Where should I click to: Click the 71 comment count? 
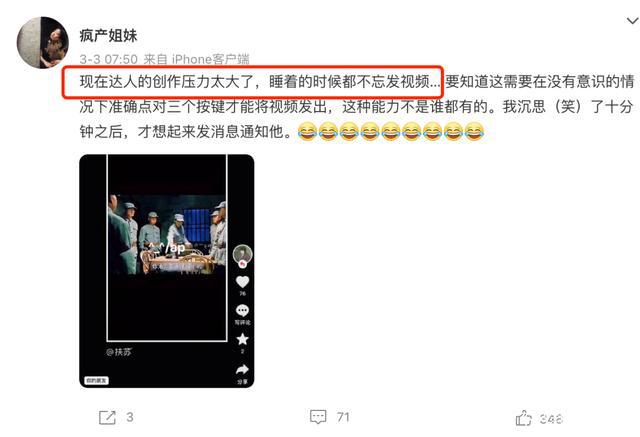(x=343, y=417)
